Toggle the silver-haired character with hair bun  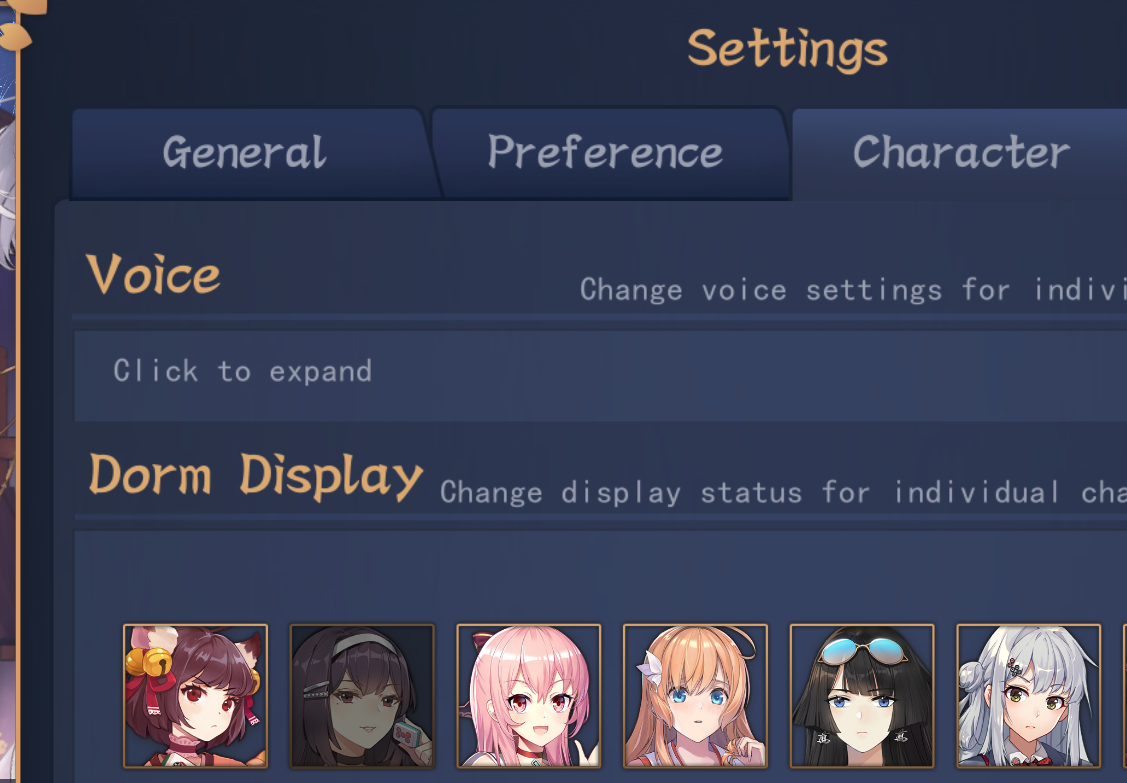click(1029, 695)
